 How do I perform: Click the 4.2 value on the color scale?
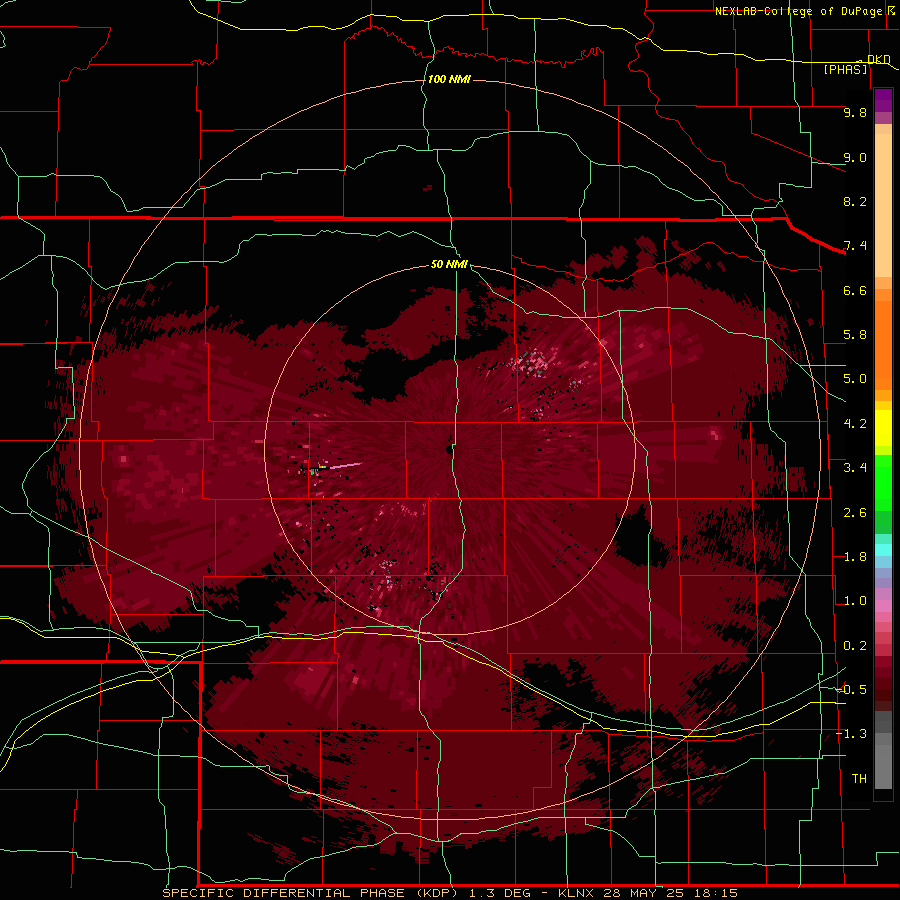tap(855, 424)
